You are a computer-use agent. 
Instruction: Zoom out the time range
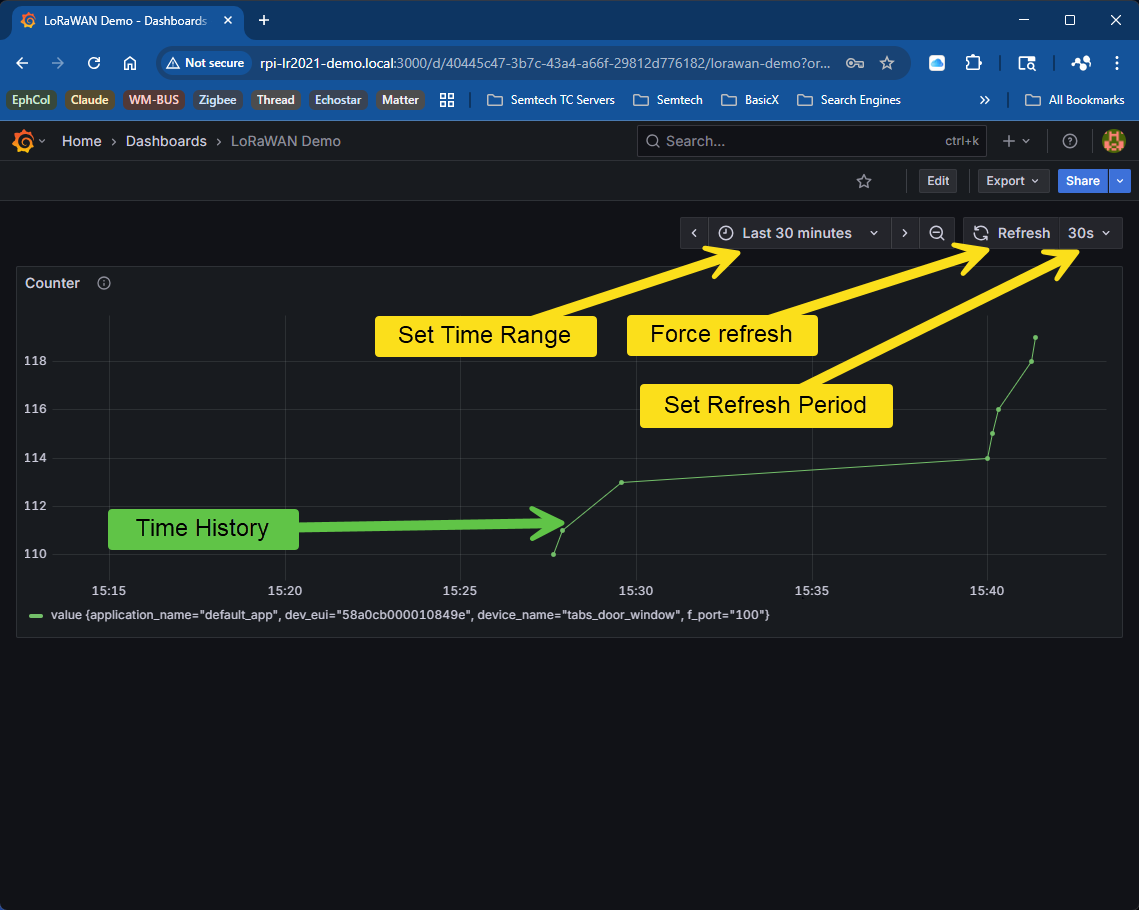point(937,233)
